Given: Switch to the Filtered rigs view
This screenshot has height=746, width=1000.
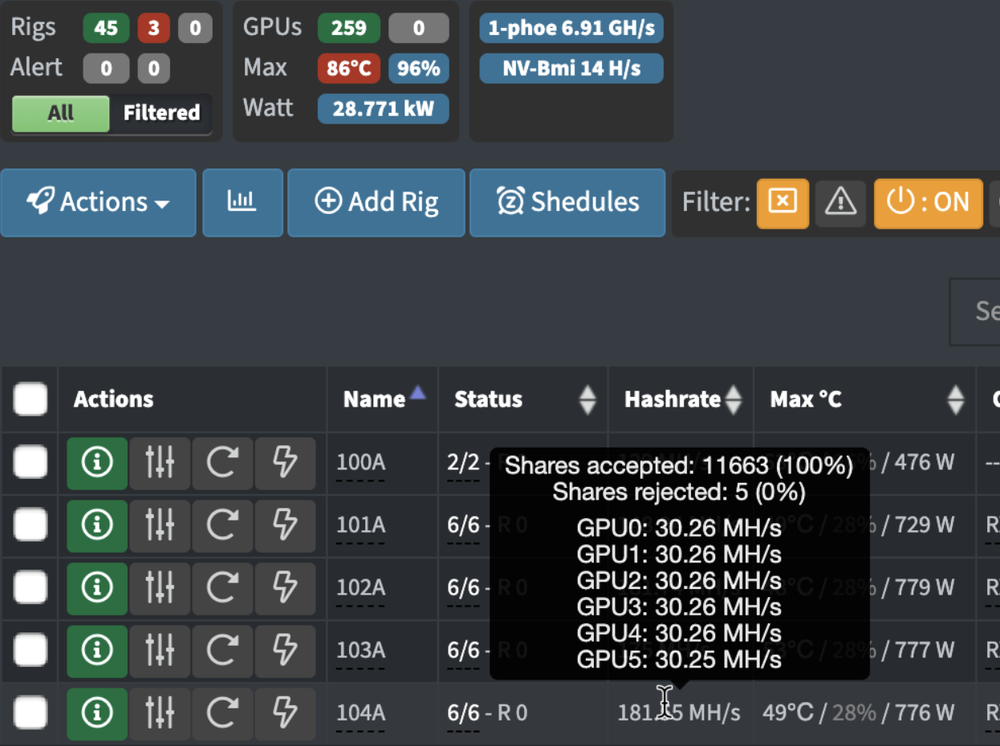Looking at the screenshot, I should pyautogui.click(x=161, y=113).
